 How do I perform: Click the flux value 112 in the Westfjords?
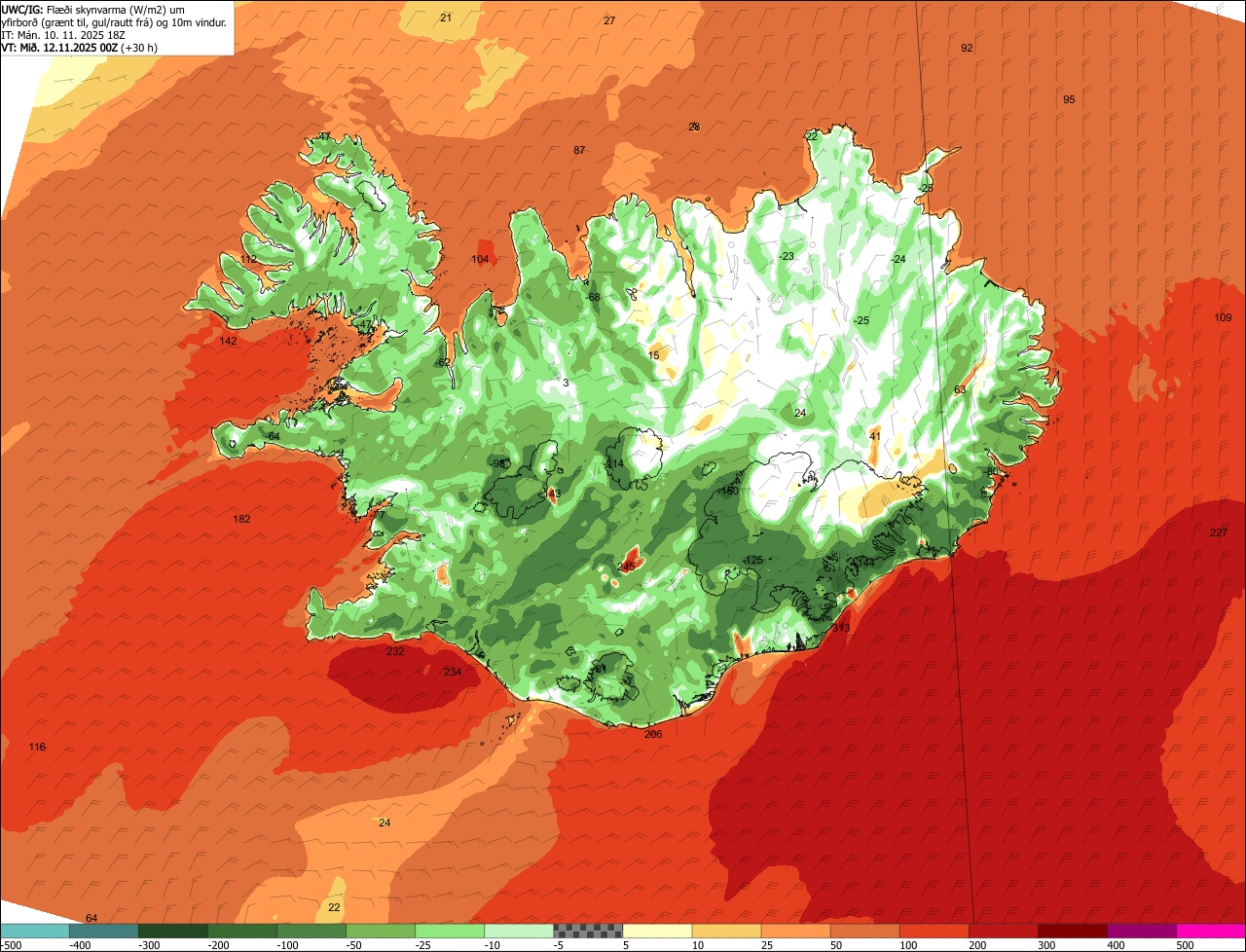[249, 259]
